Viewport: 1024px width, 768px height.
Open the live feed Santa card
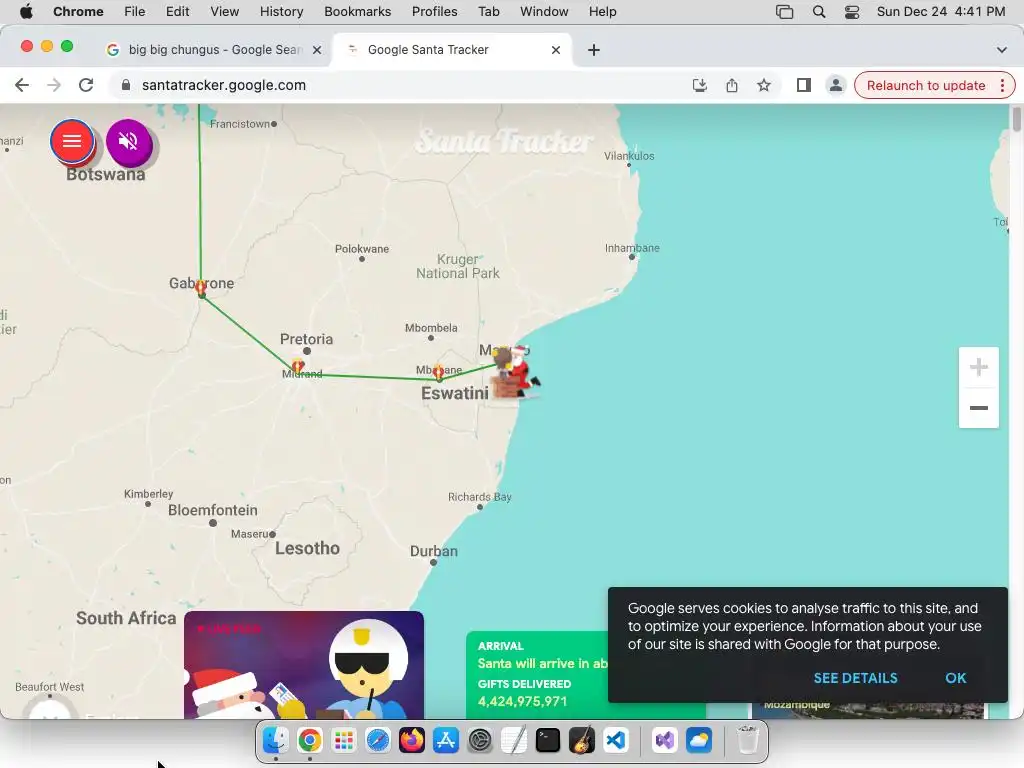(304, 665)
